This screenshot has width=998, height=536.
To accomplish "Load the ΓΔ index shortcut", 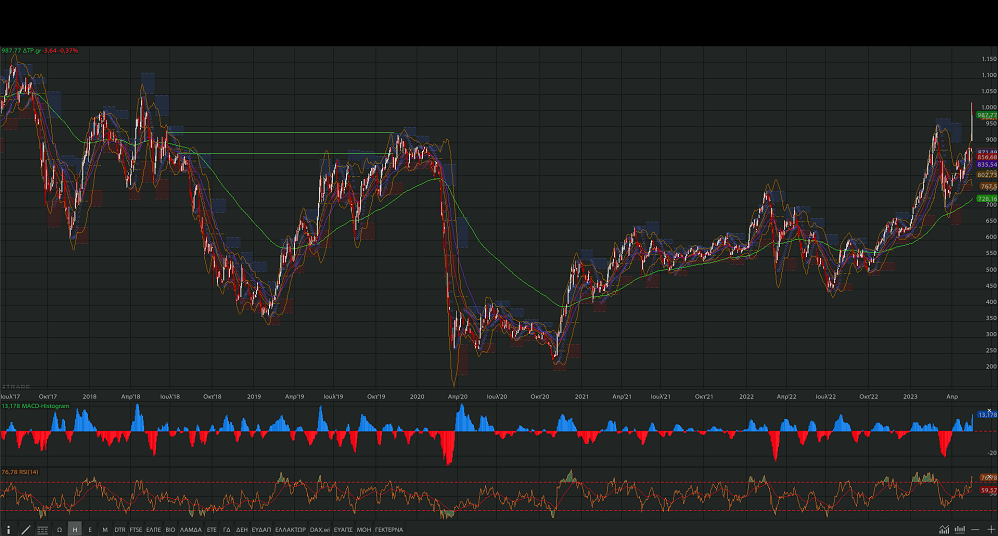I will [227, 530].
